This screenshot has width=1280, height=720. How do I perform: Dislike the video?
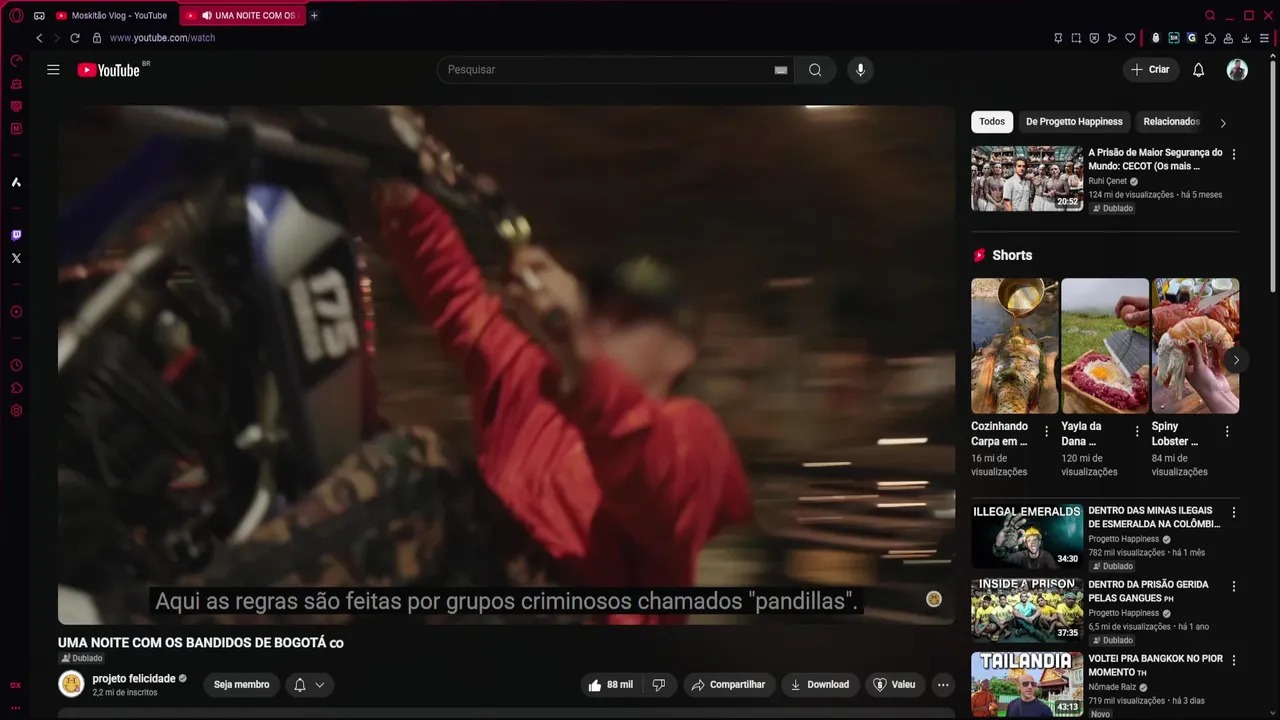658,685
